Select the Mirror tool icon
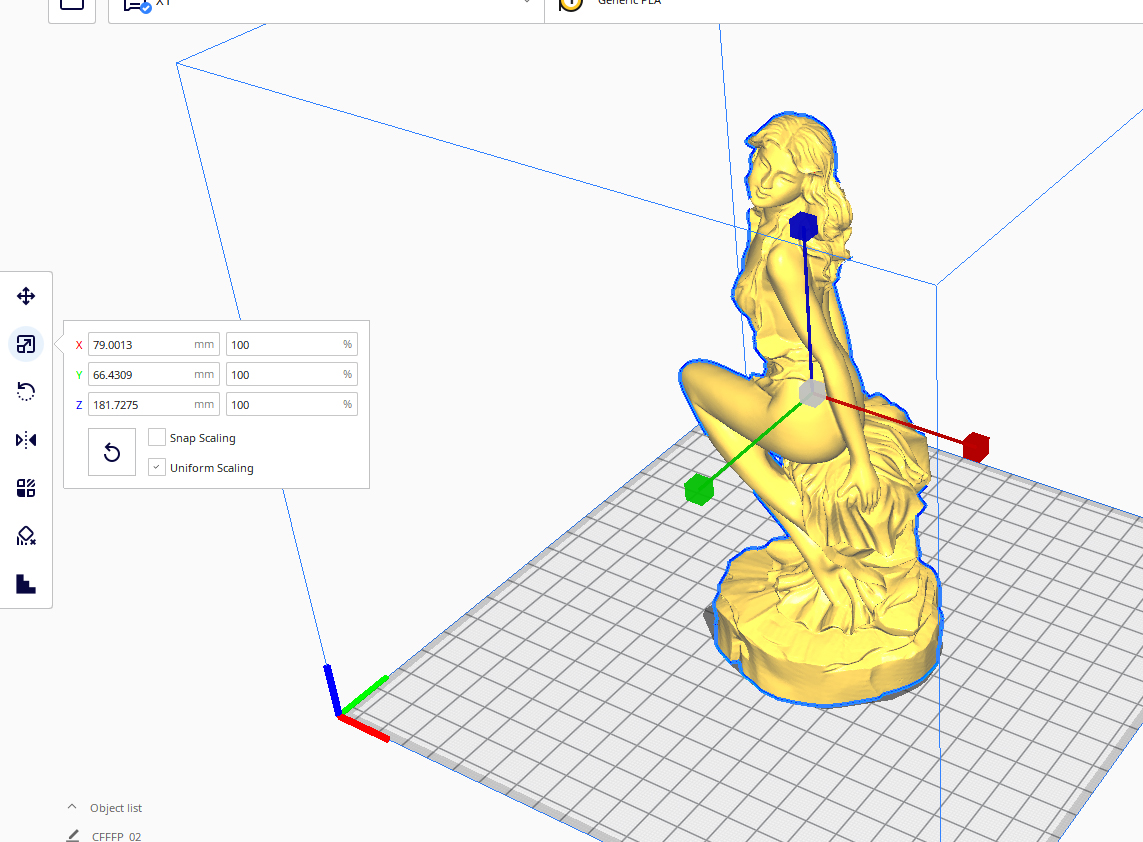 coord(26,440)
